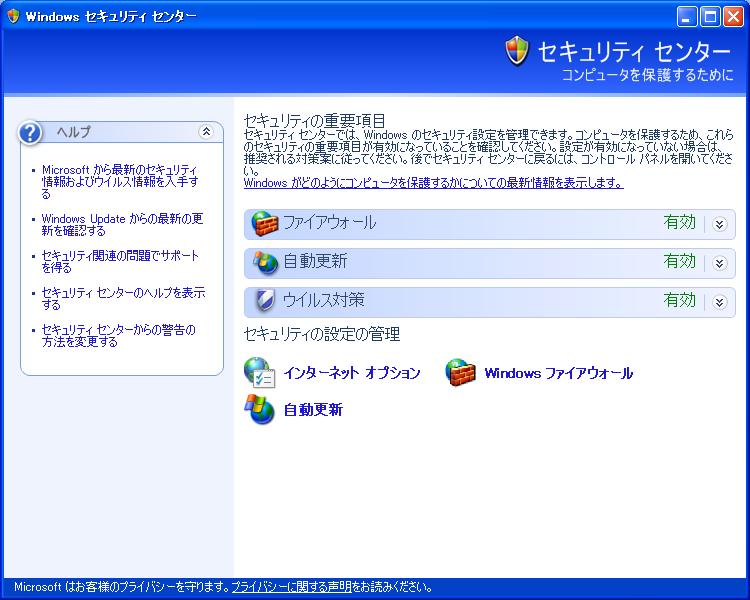
Task: Expand the ウイルス対策 section chevron
Action: (x=719, y=302)
